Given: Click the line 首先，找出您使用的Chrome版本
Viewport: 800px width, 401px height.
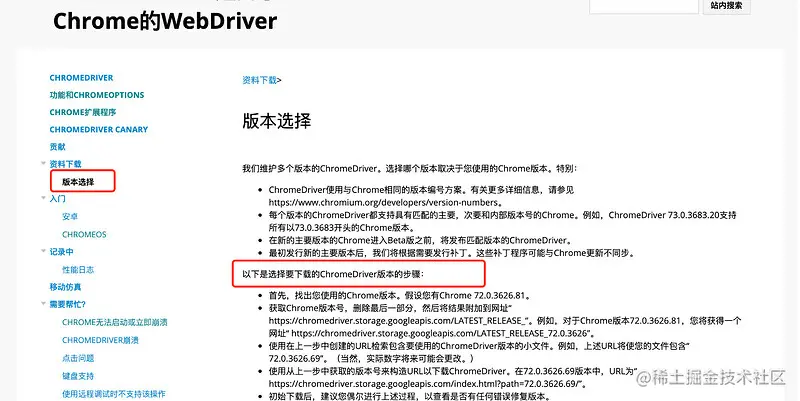Looking at the screenshot, I should pos(401,295).
